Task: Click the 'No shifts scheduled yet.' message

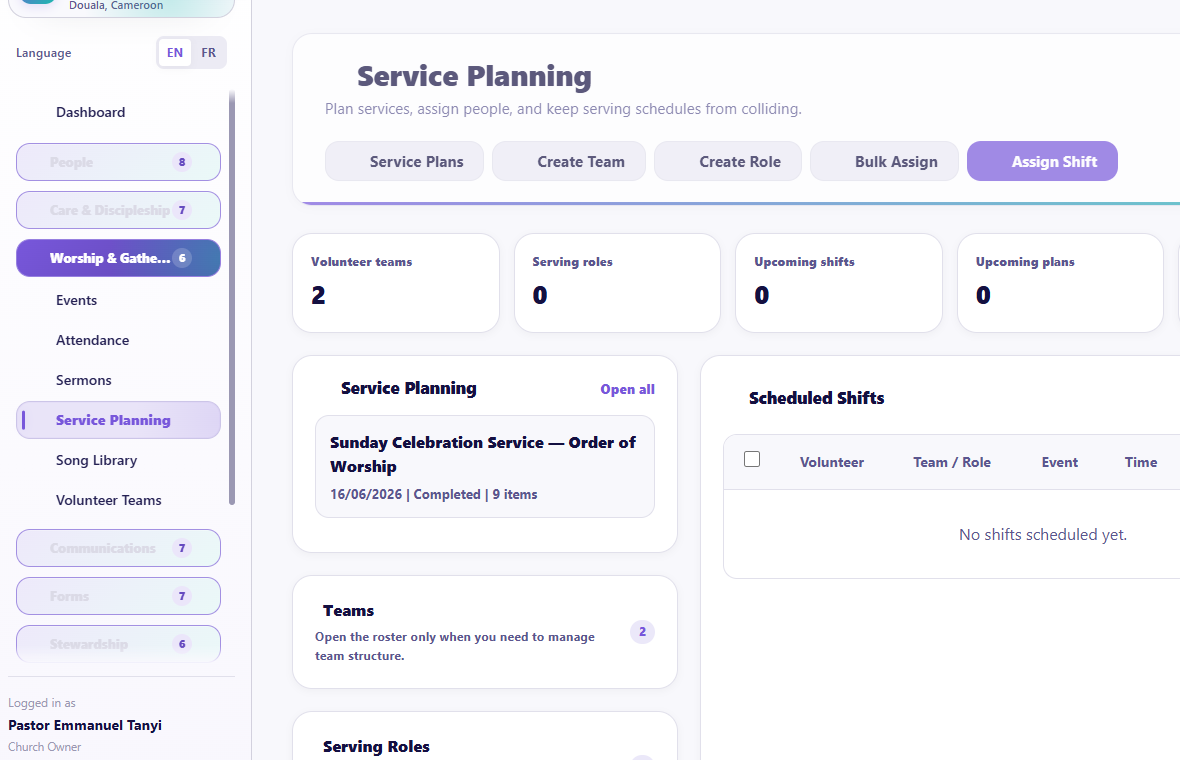Action: coord(1043,534)
